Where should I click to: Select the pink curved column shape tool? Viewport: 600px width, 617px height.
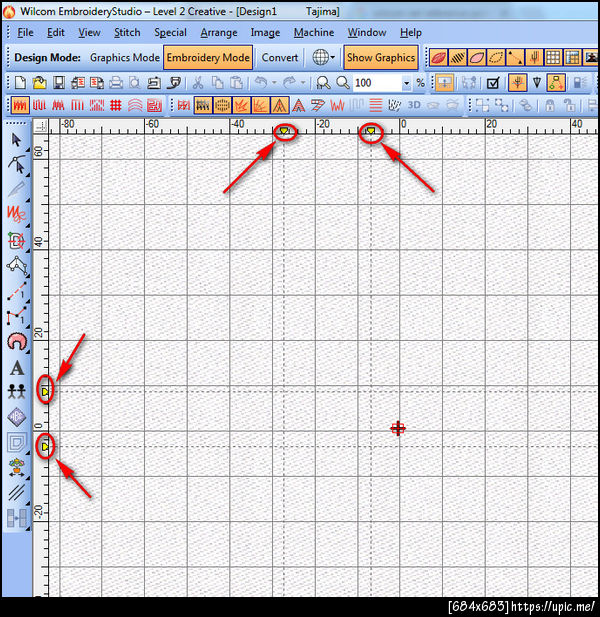coord(17,342)
